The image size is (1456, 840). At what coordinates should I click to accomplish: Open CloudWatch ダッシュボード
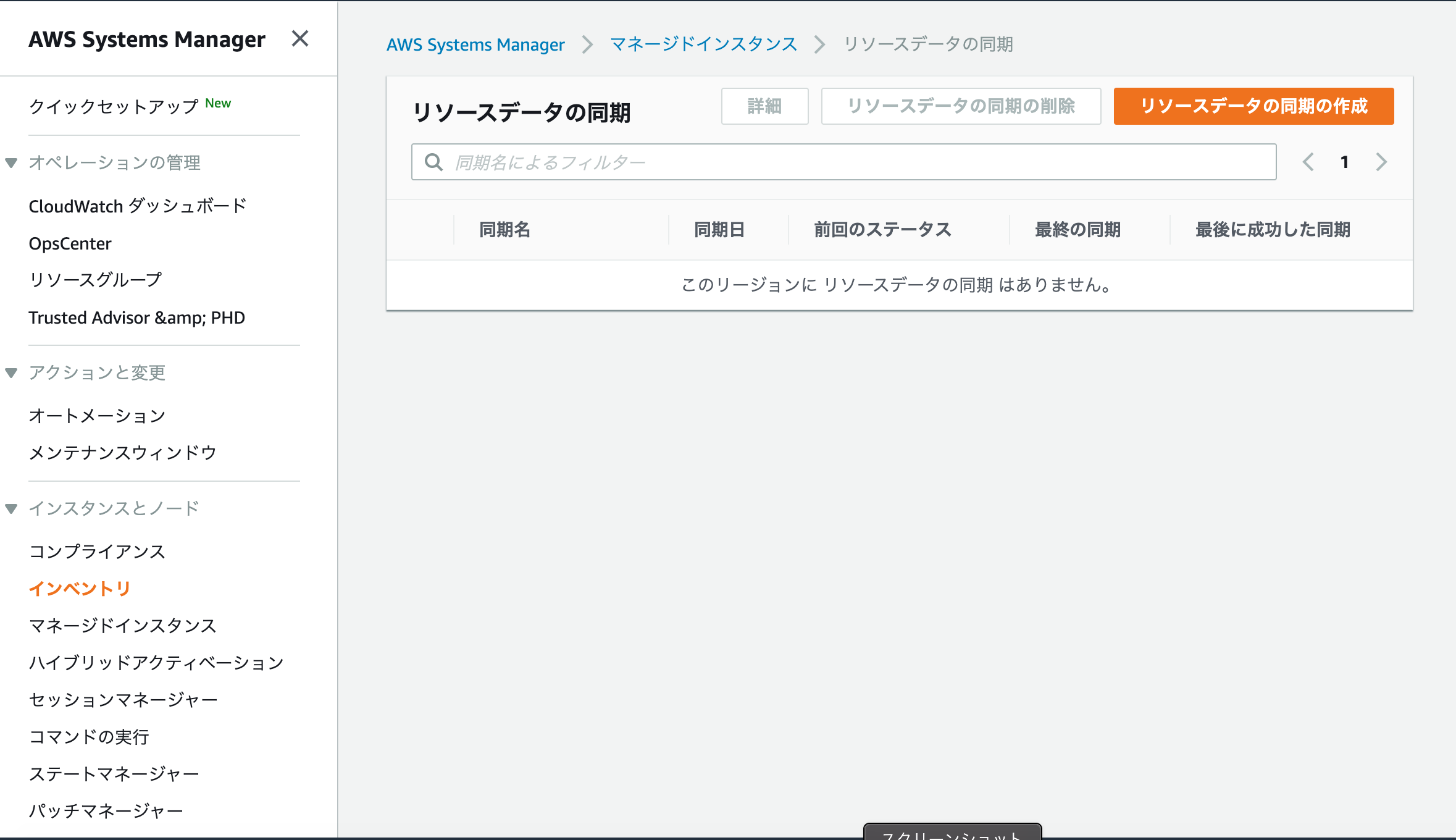(138, 206)
